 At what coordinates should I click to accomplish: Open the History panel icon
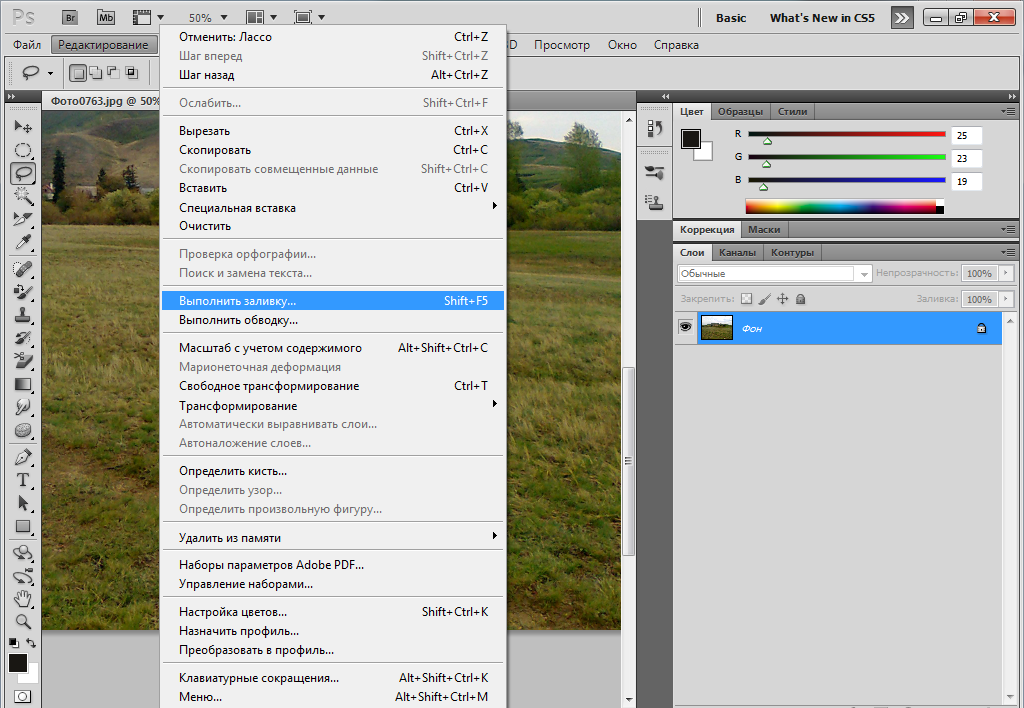point(655,128)
